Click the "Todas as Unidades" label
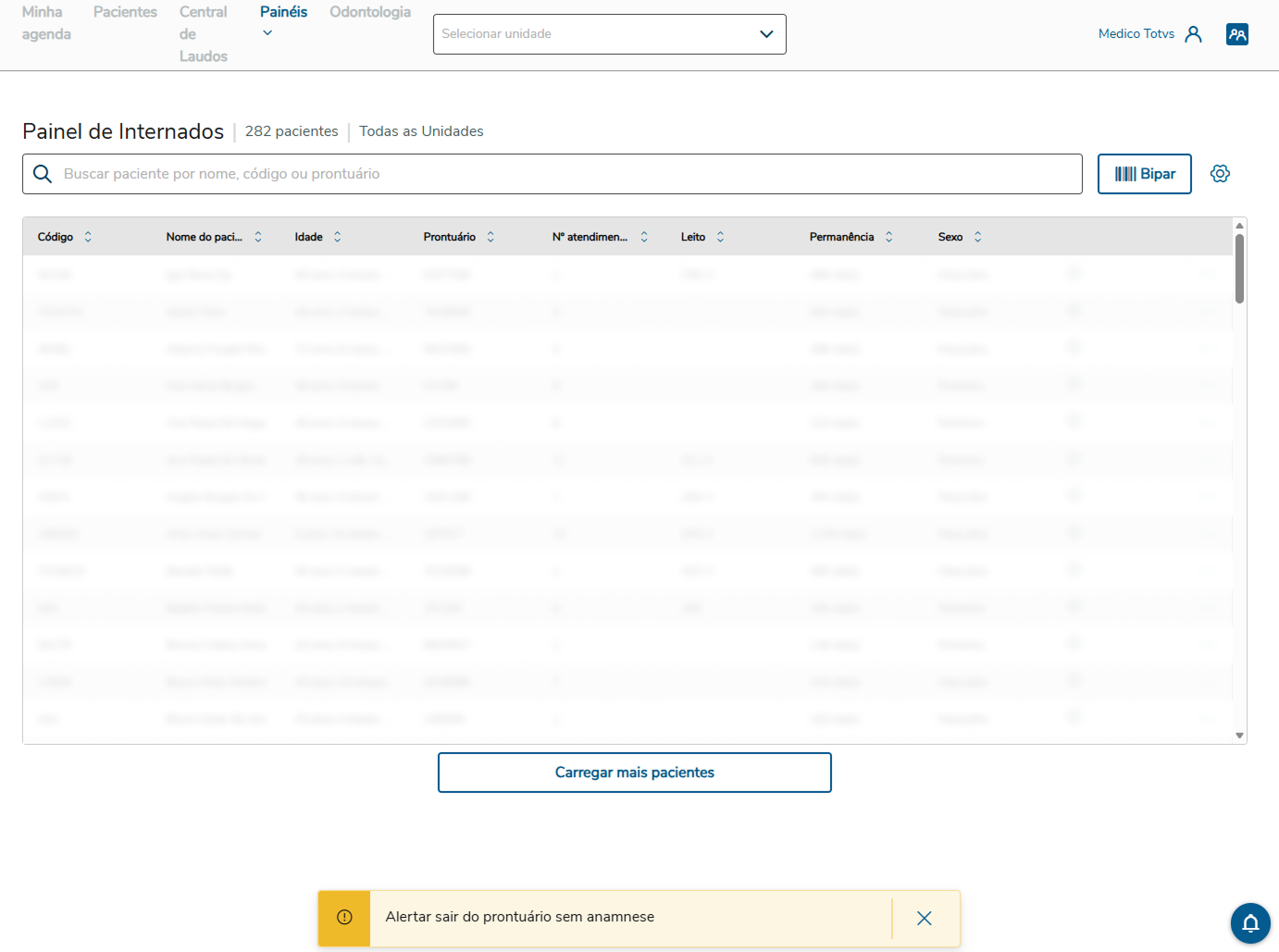Image resolution: width=1279 pixels, height=952 pixels. 421,131
